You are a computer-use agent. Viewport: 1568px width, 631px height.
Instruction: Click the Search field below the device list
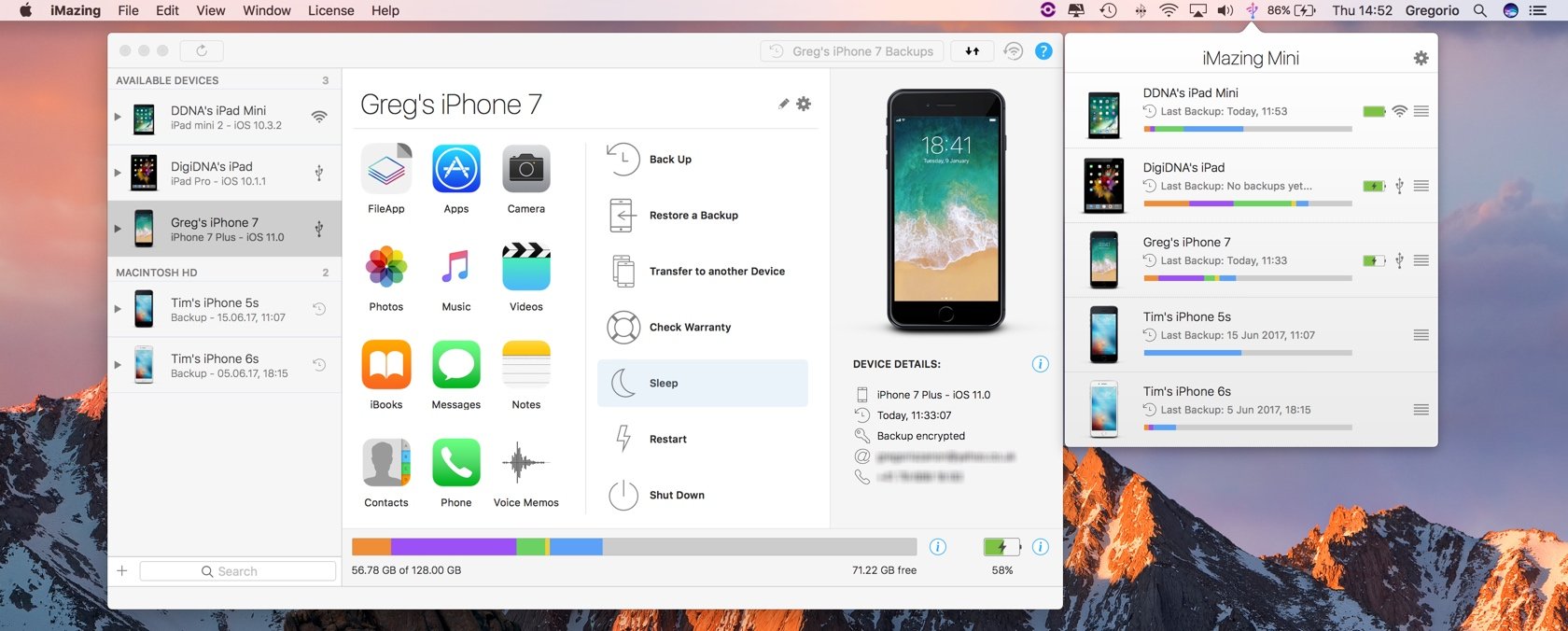click(x=238, y=571)
